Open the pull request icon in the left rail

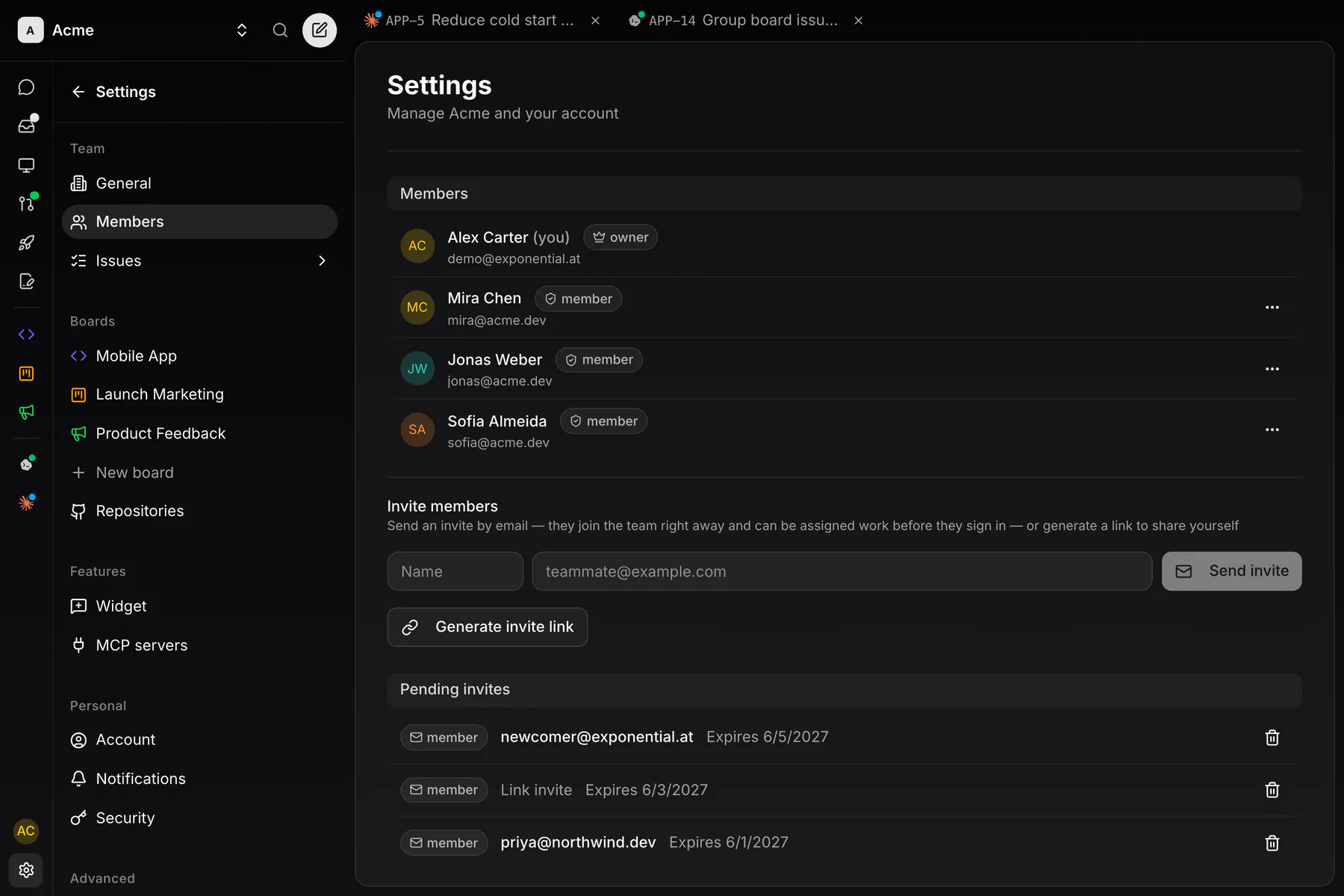click(x=26, y=203)
